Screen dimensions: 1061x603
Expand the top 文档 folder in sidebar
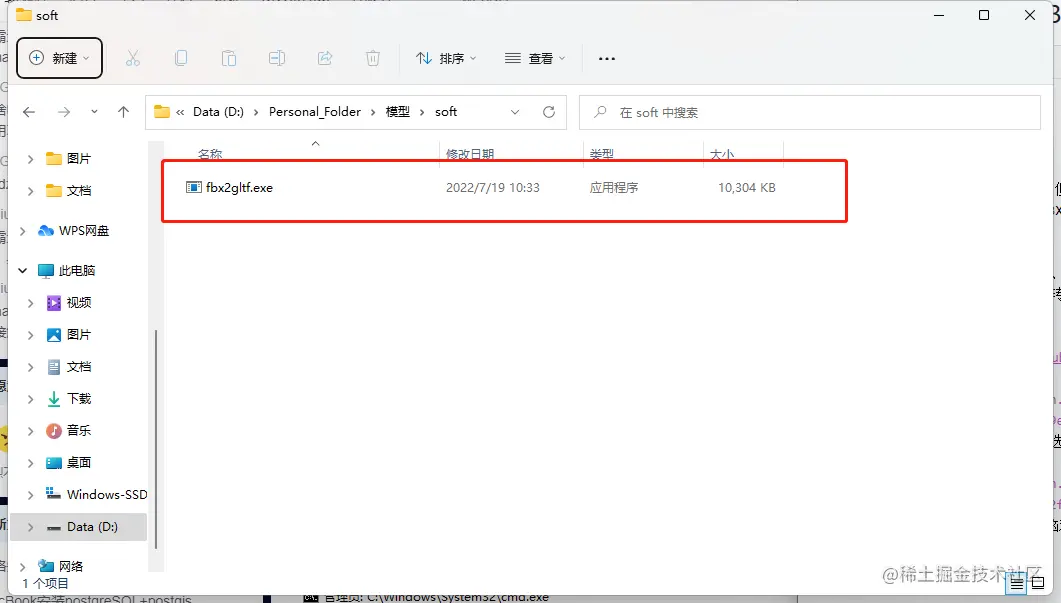coord(30,191)
